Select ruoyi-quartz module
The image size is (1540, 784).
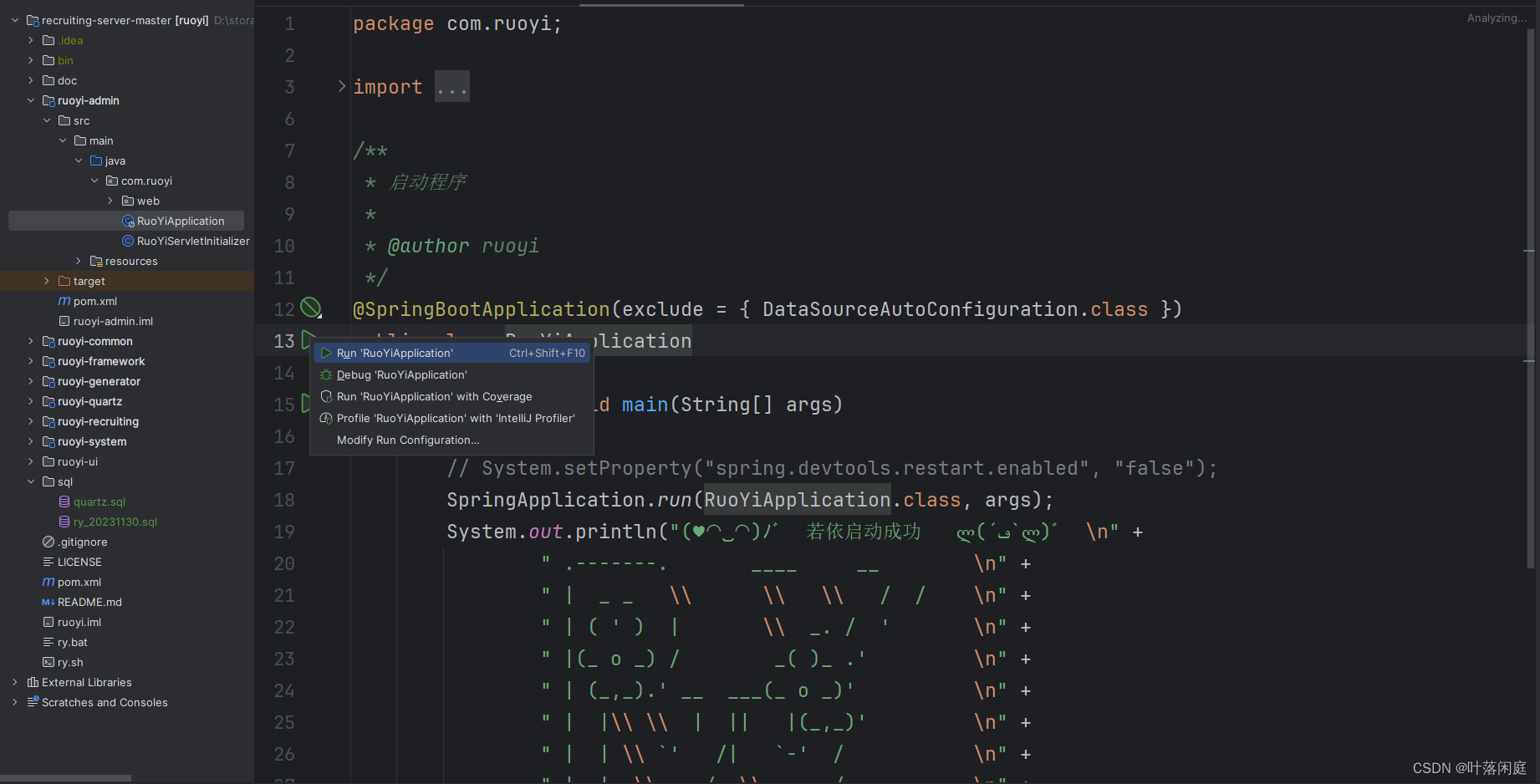point(89,401)
